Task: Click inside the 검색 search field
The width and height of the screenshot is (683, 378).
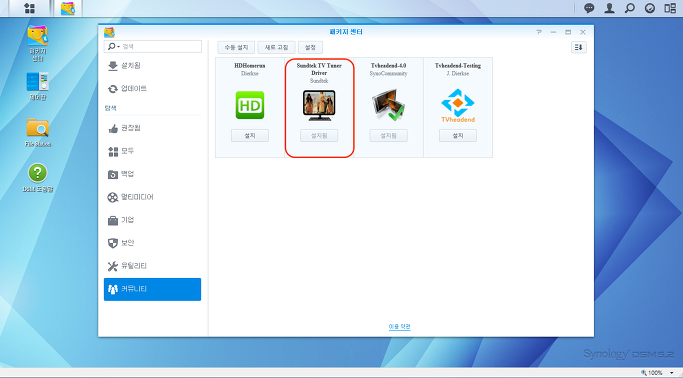Action: 153,46
